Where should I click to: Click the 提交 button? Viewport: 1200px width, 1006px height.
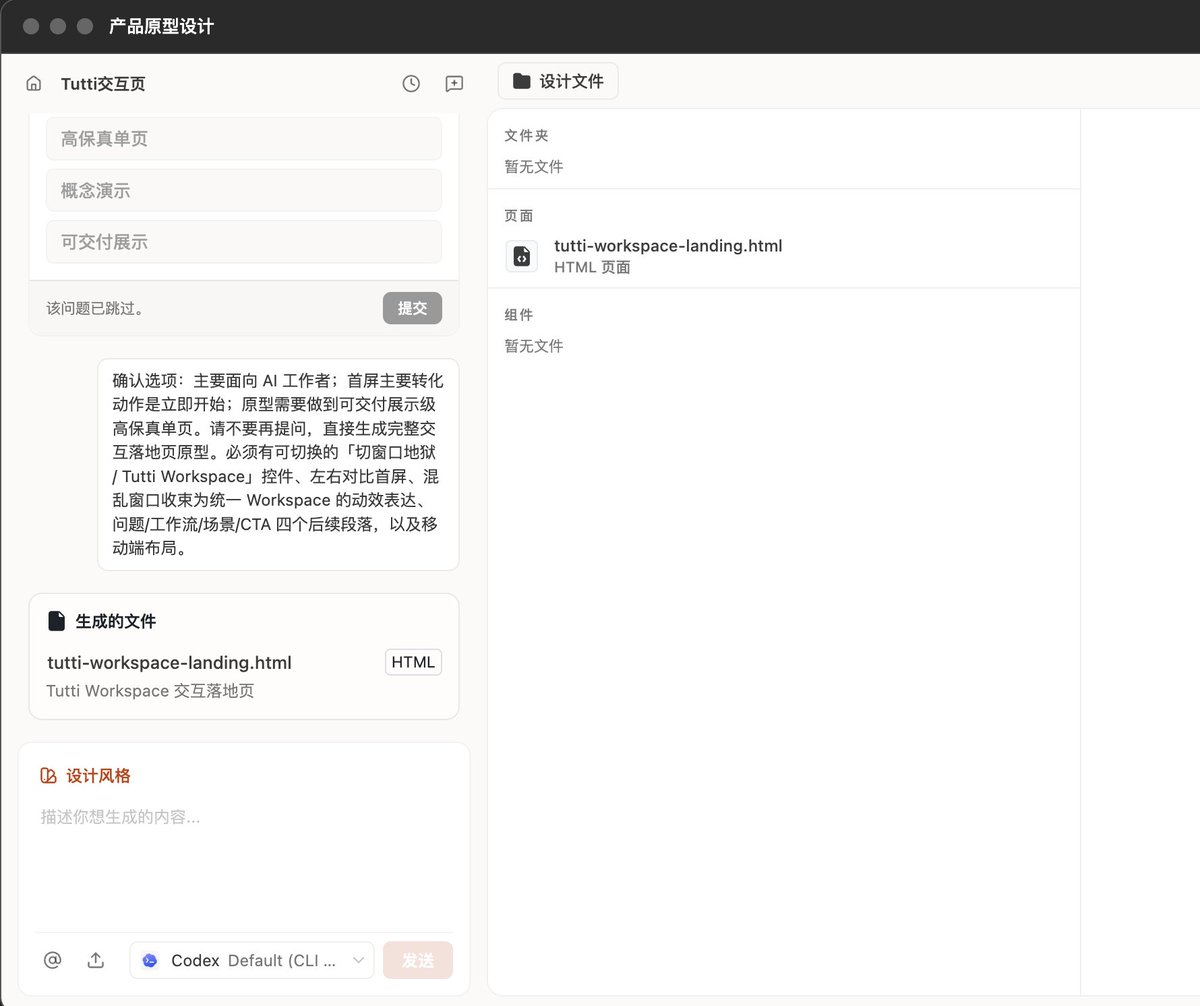click(x=412, y=308)
